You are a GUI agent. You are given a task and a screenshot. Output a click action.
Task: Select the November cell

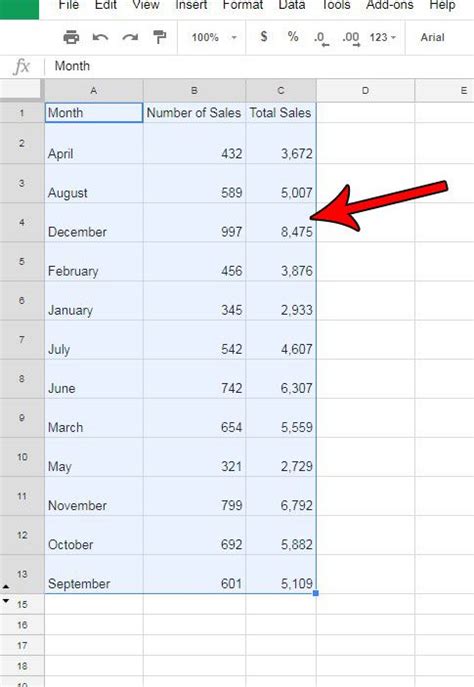point(94,496)
